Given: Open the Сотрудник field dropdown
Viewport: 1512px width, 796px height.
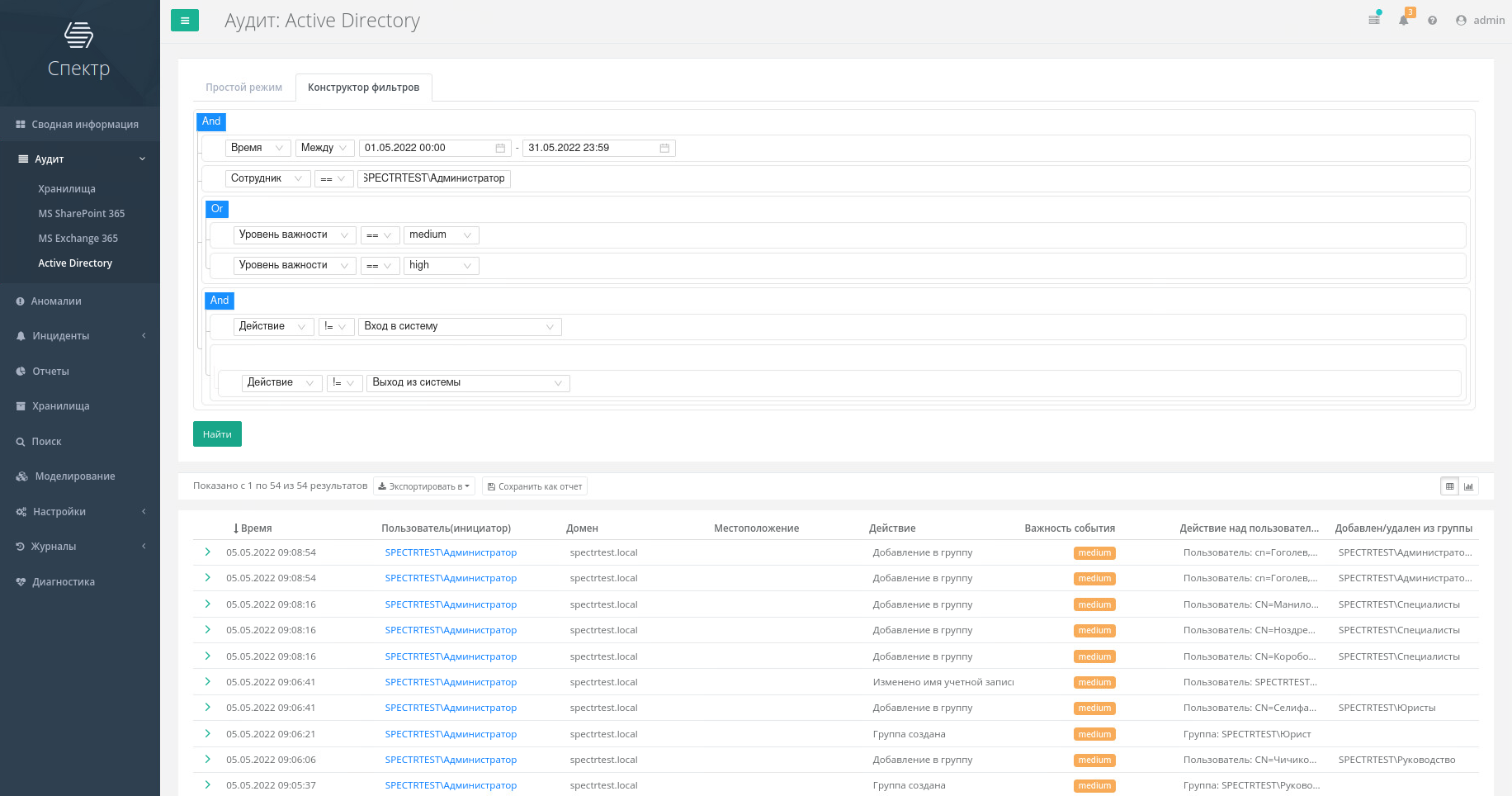Looking at the screenshot, I should tap(267, 179).
